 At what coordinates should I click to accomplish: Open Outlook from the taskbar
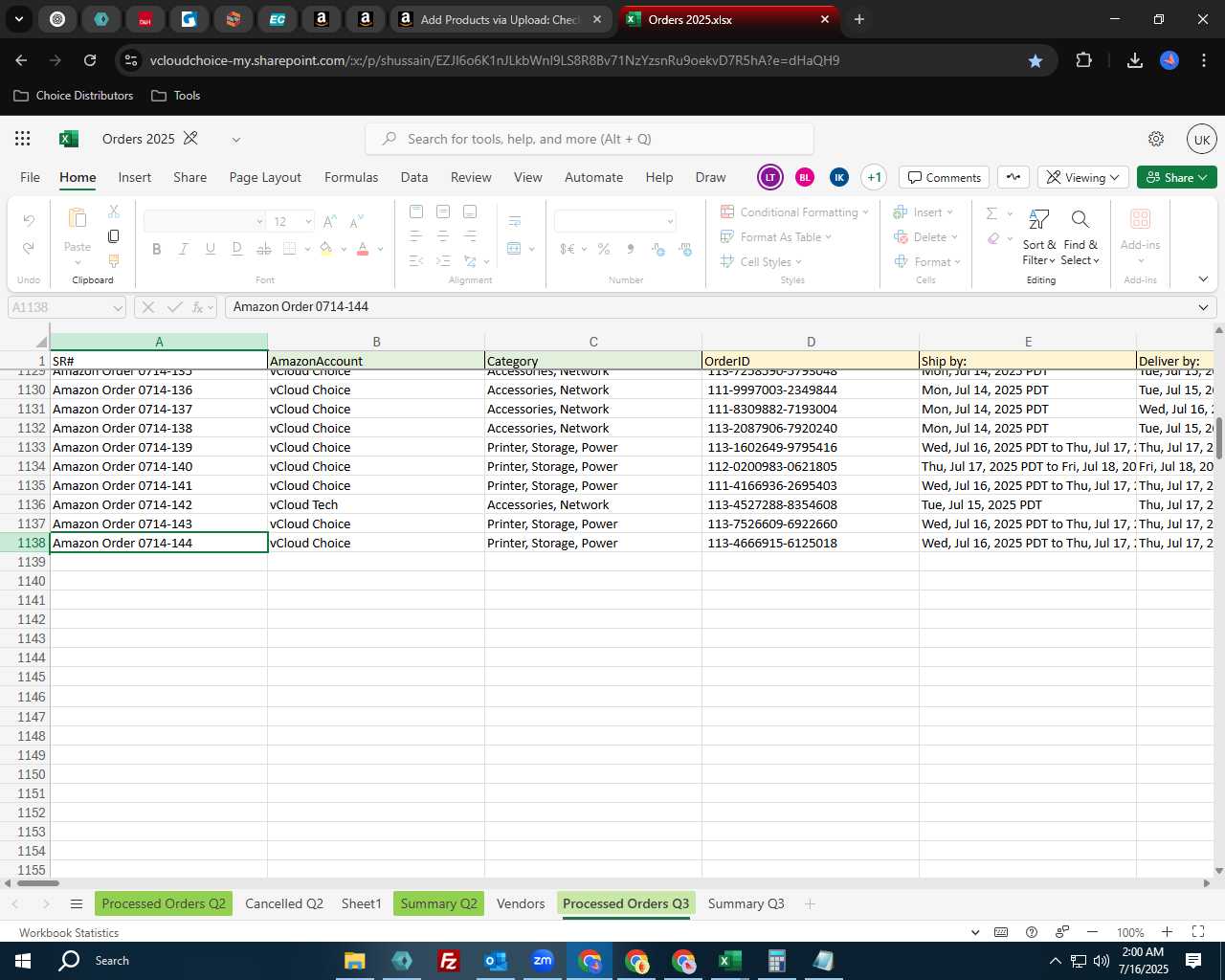(x=496, y=961)
